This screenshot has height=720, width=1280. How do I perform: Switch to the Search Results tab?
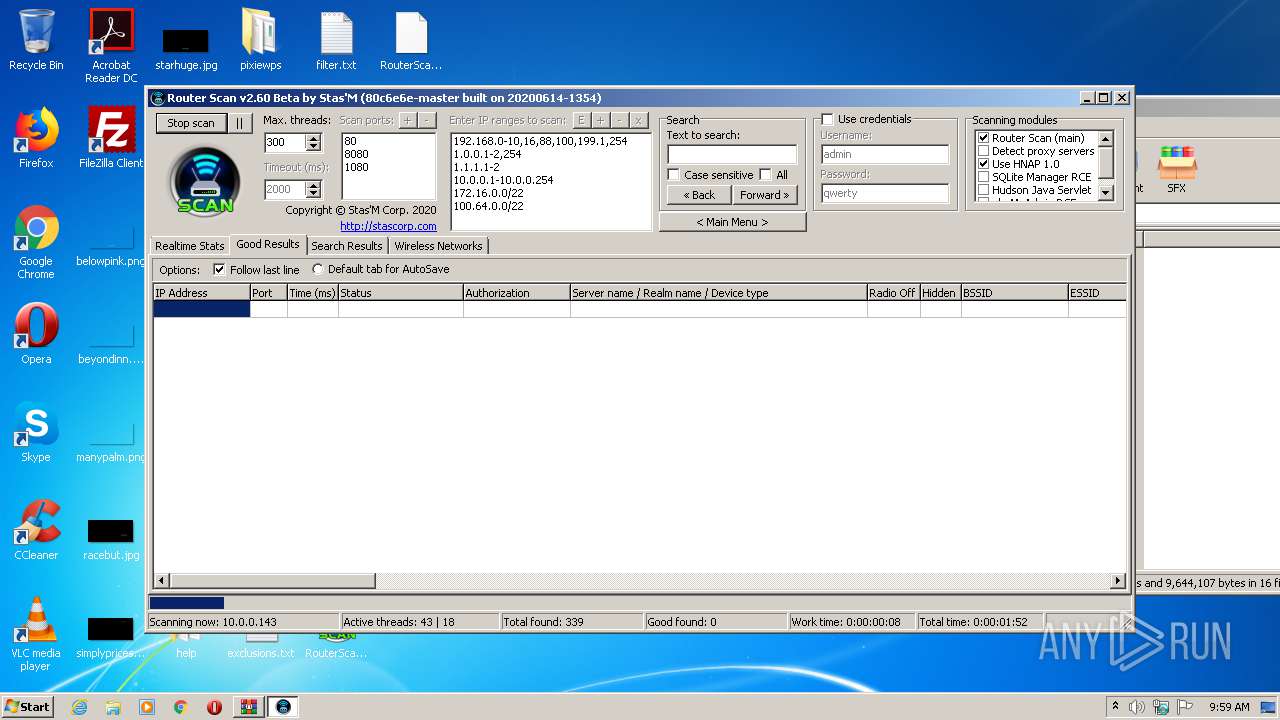click(x=347, y=246)
